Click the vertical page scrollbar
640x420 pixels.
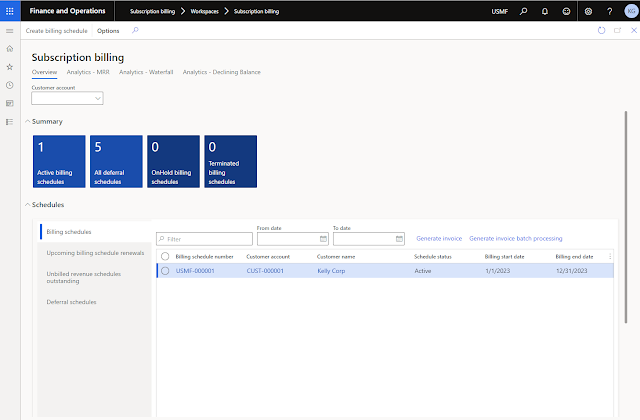[x=626, y=217]
